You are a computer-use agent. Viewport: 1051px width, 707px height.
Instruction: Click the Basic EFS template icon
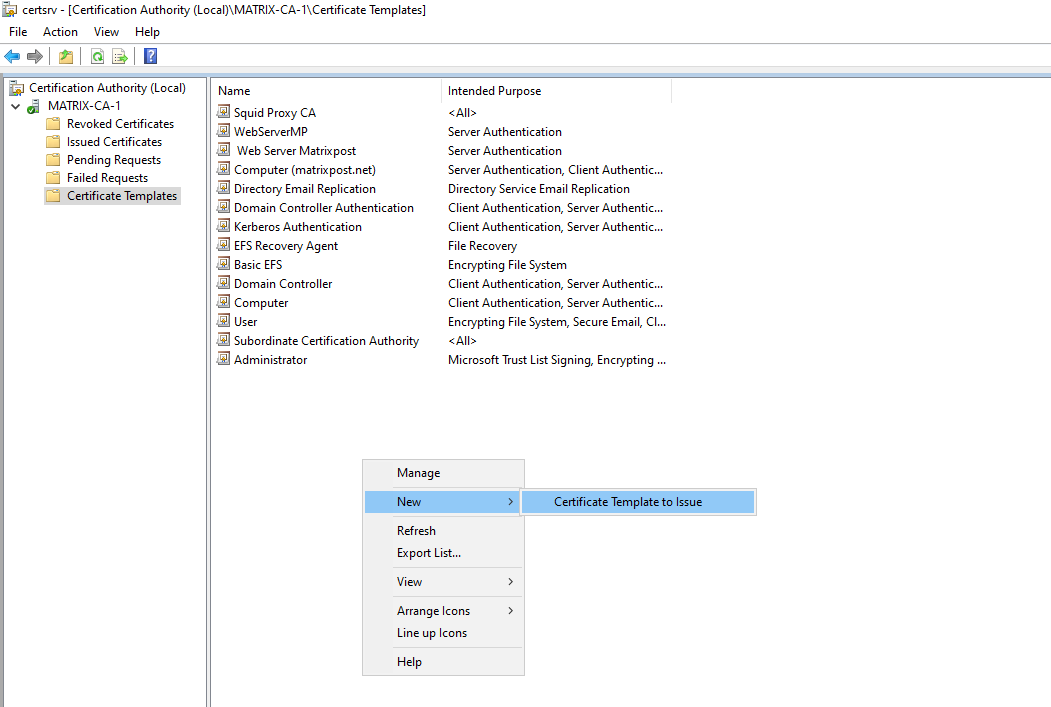tap(223, 264)
